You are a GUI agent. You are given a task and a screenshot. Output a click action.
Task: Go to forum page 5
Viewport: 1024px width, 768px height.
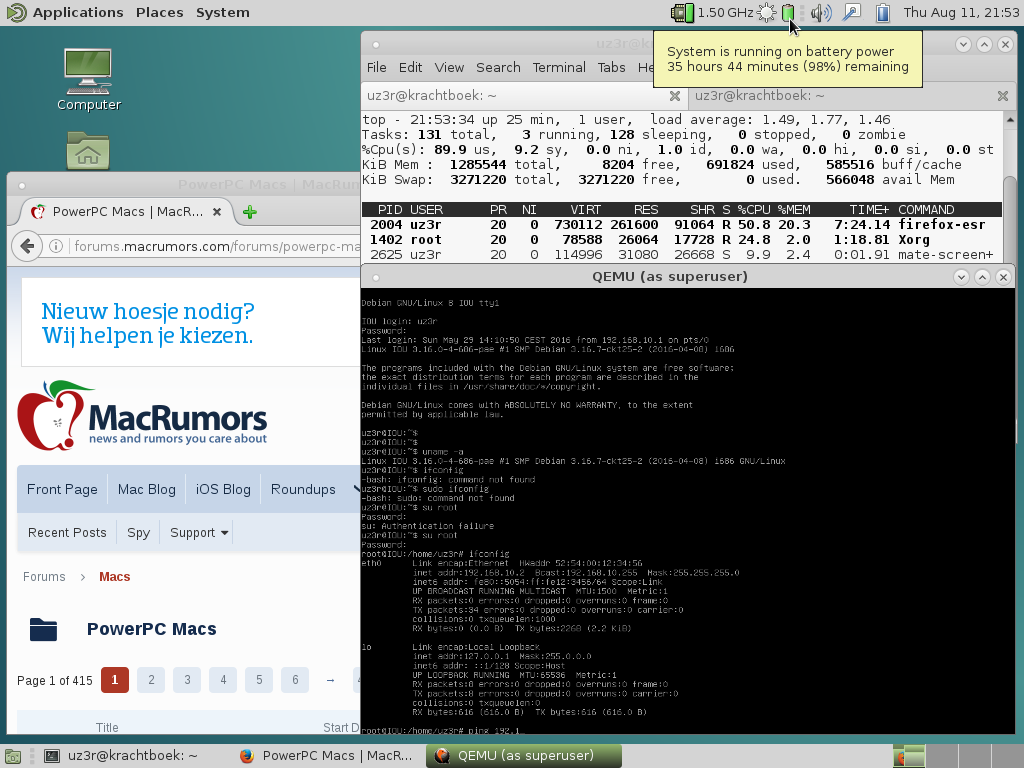pyautogui.click(x=259, y=680)
